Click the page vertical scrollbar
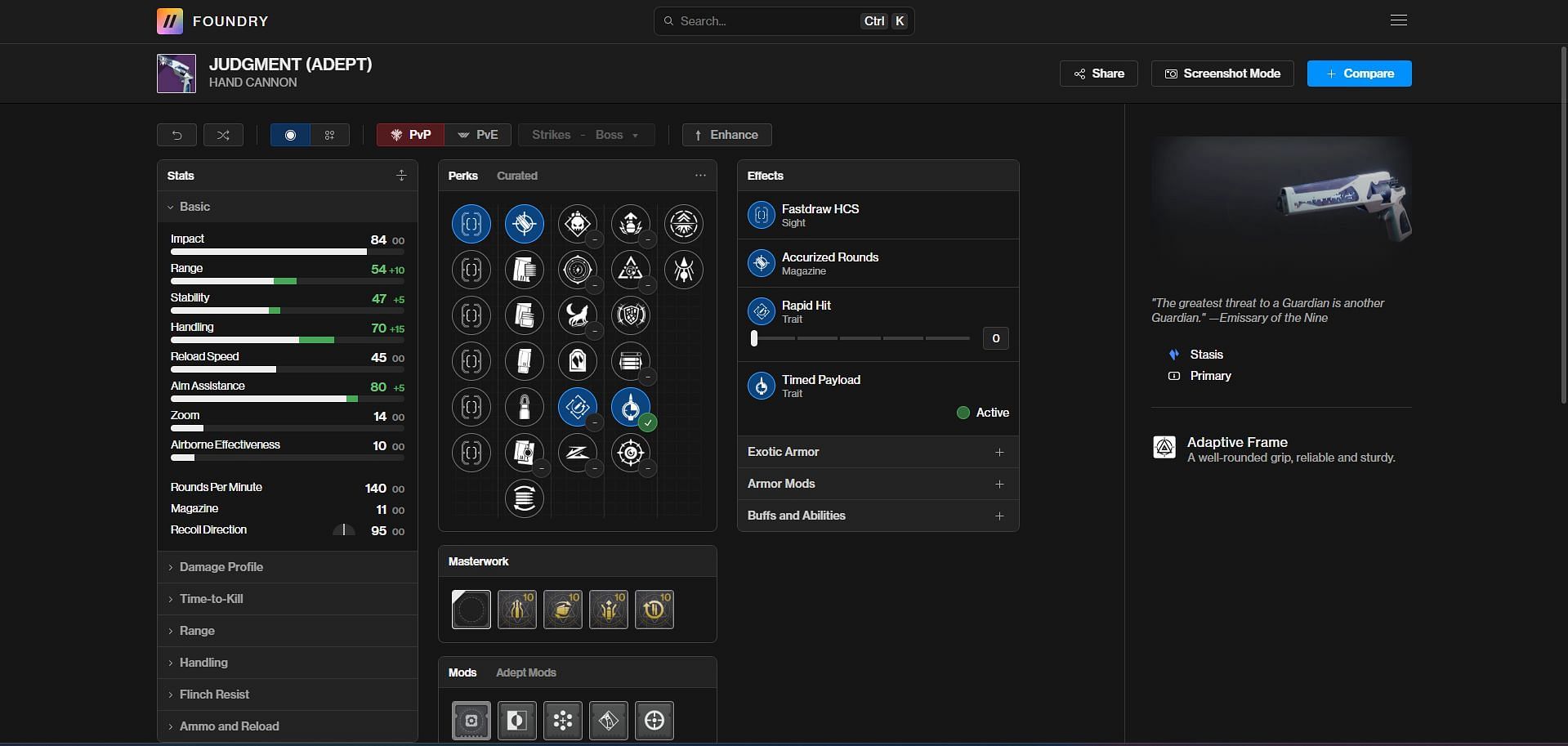 (x=1563, y=223)
